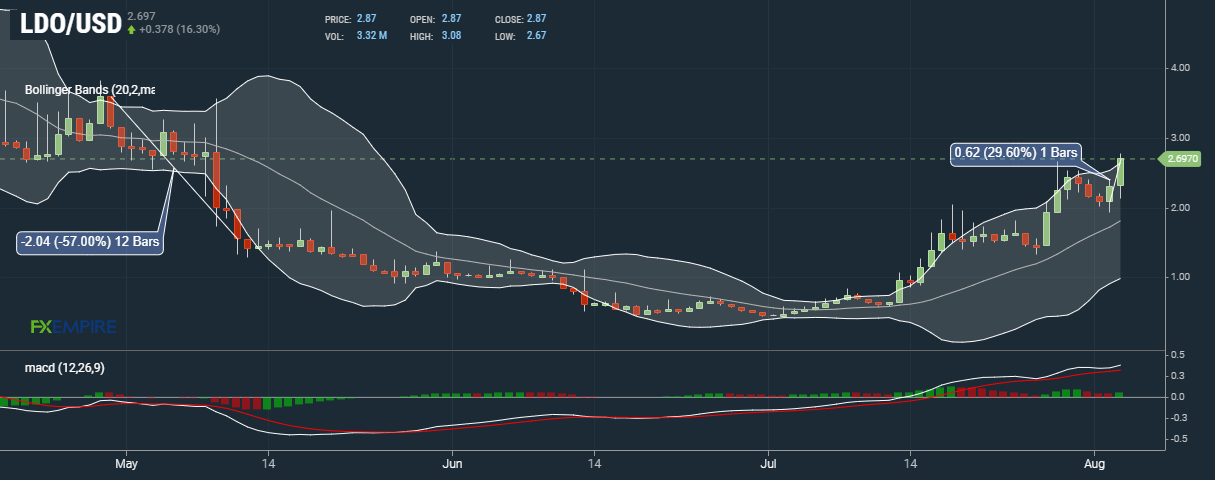This screenshot has height=480, width=1215.
Task: Click the LOW 2.67 value readout
Action: tap(536, 36)
